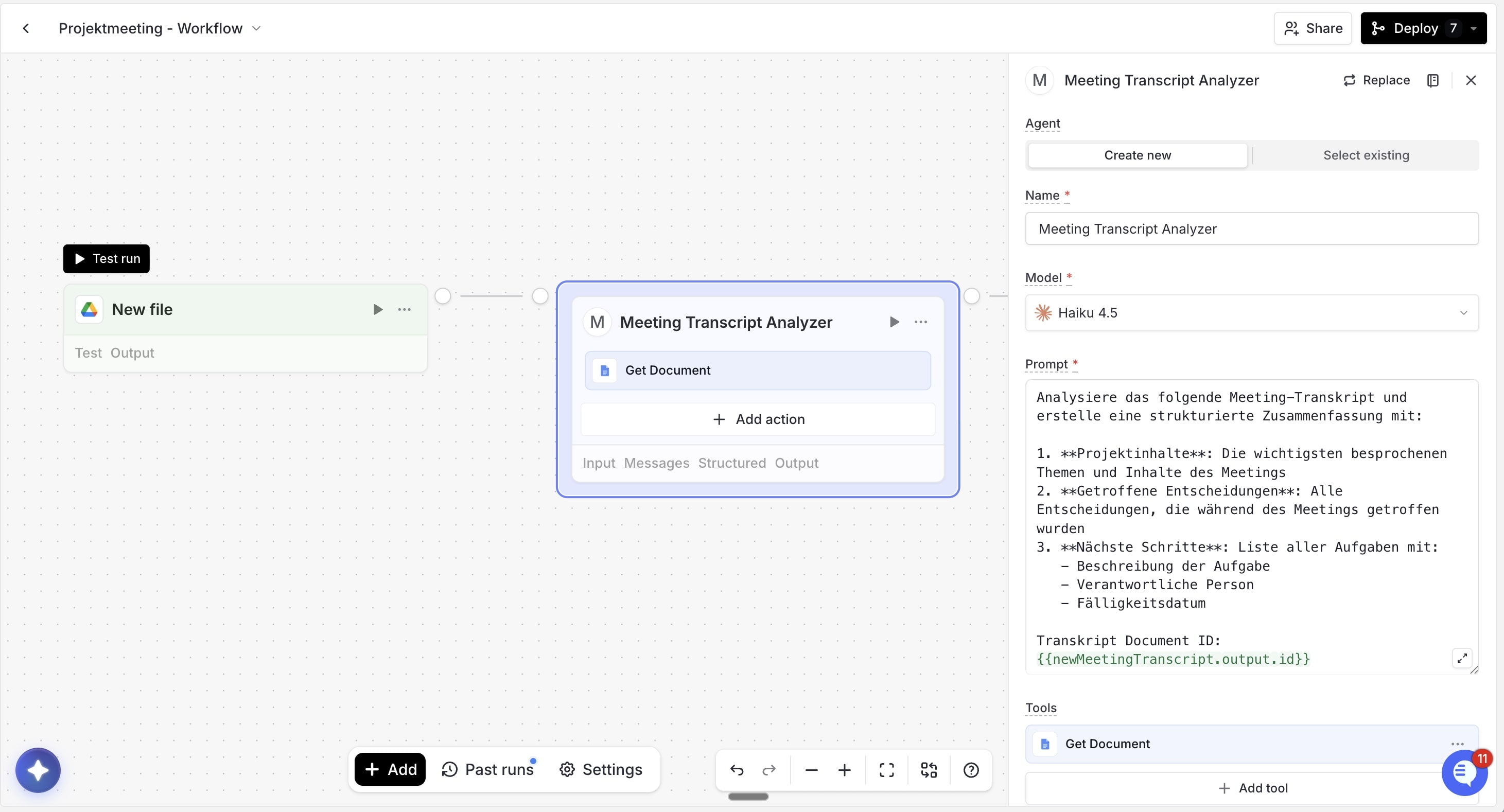Screen dimensions: 1504x812
Task: Open New file node three-dots menu
Action: point(404,309)
